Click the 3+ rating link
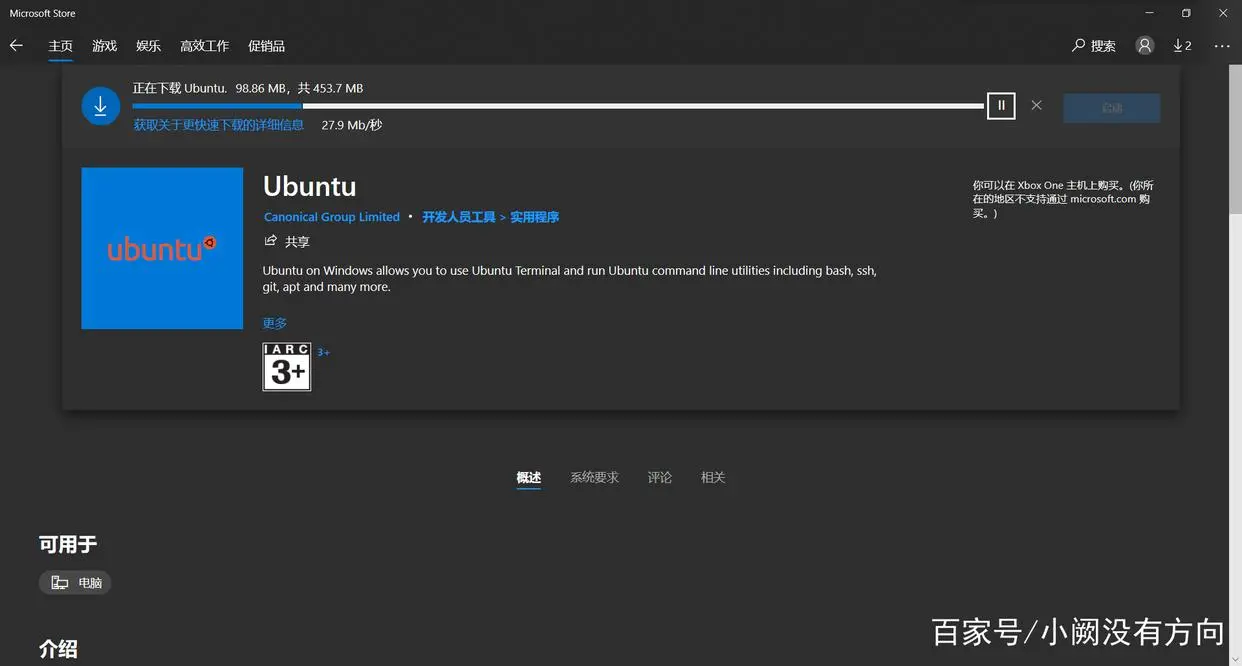The width and height of the screenshot is (1242, 666). tap(324, 352)
